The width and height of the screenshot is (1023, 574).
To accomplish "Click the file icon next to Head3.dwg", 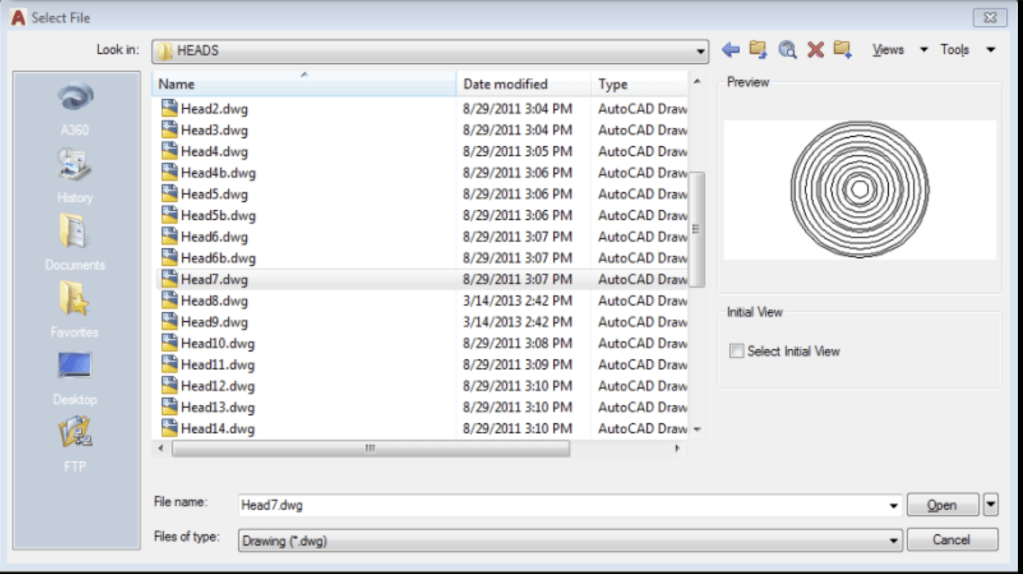I will [x=170, y=130].
